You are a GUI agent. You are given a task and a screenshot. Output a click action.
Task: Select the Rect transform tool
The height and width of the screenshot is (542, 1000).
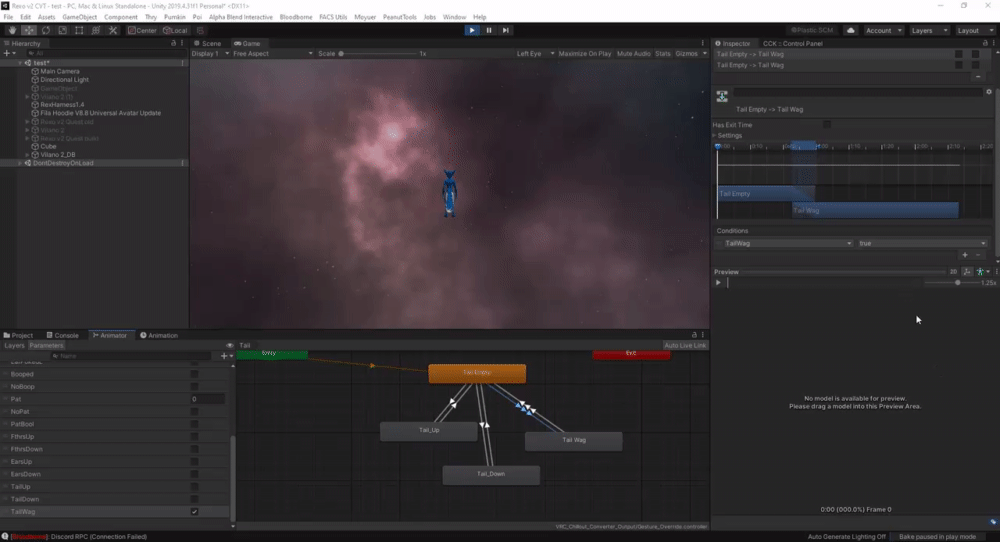(x=79, y=30)
